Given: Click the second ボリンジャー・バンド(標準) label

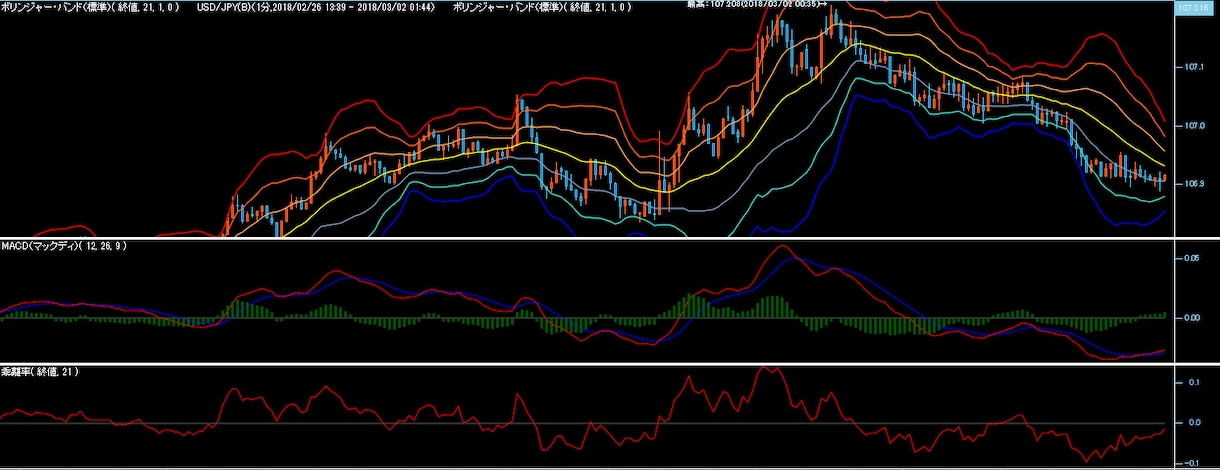Looking at the screenshot, I should coord(541,7).
